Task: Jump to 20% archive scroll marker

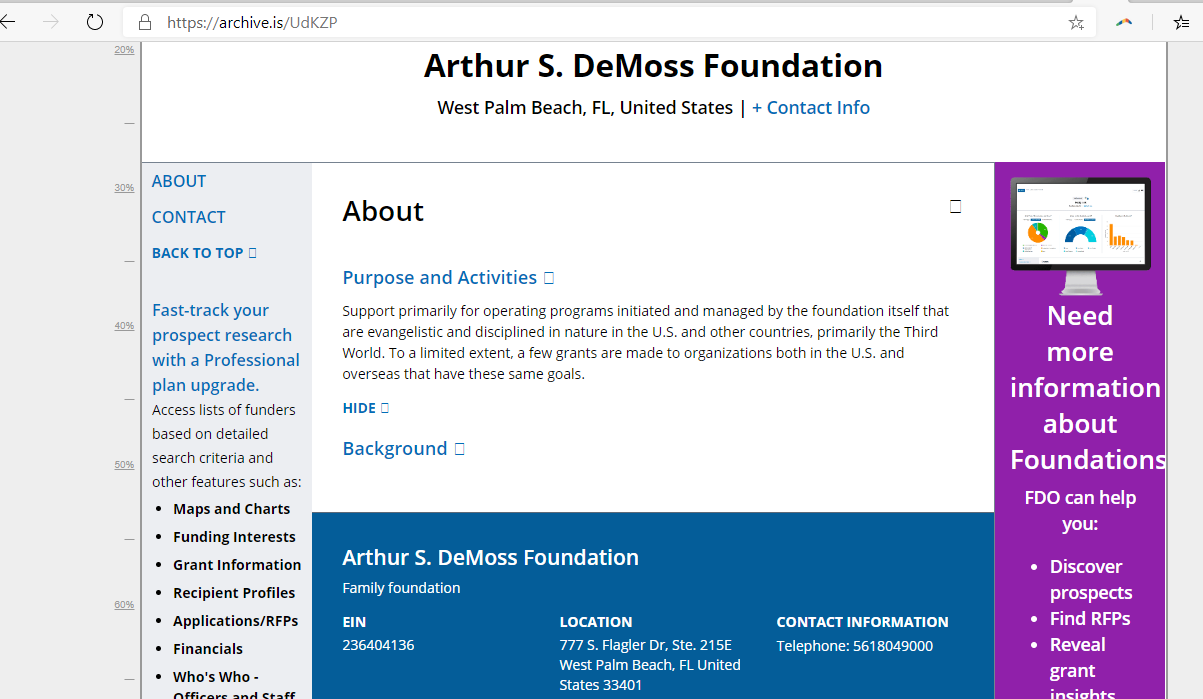Action: (124, 50)
